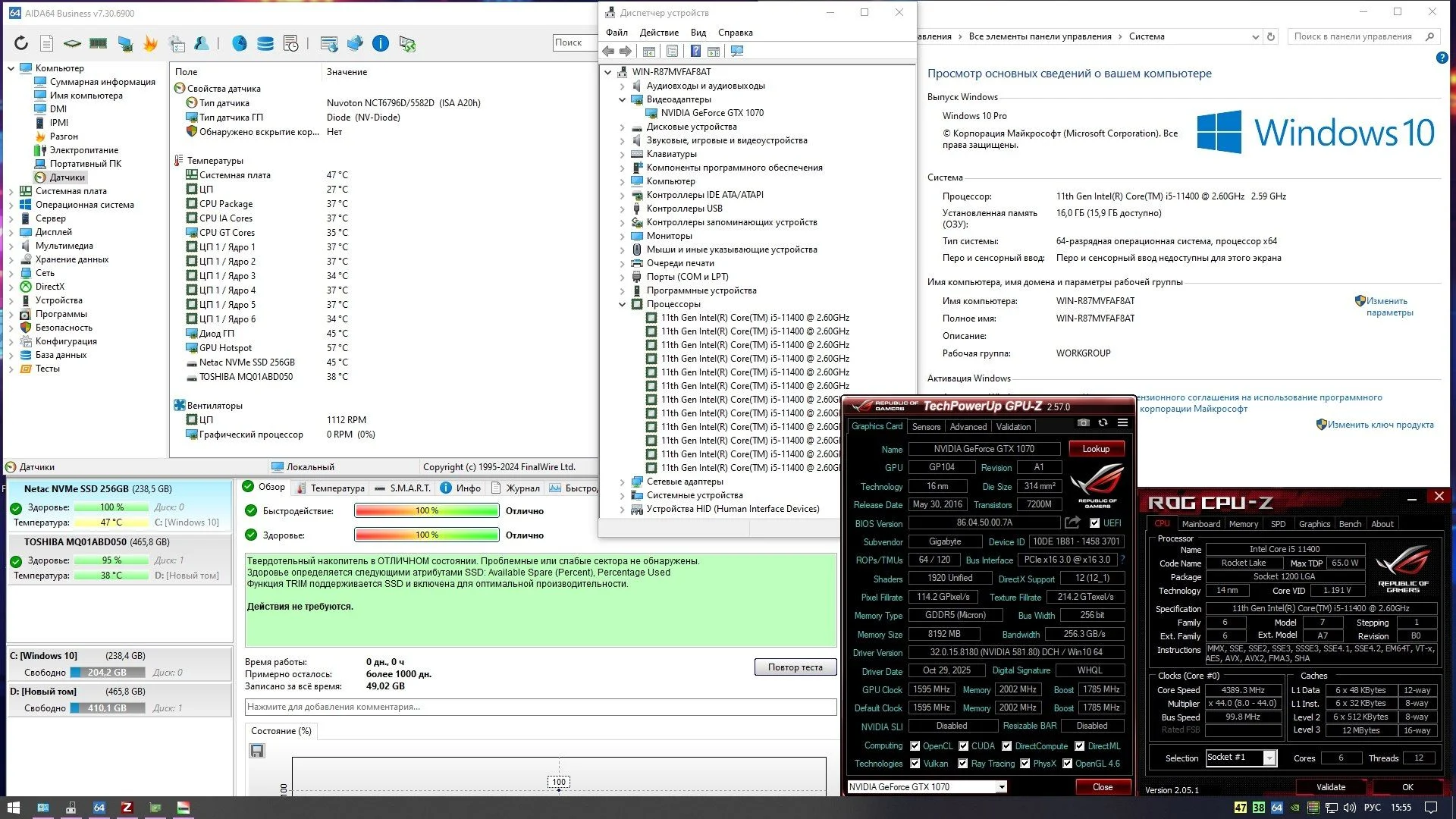The image size is (1456, 819).
Task: Toggle the PhysX checkbox
Action: point(1025,764)
